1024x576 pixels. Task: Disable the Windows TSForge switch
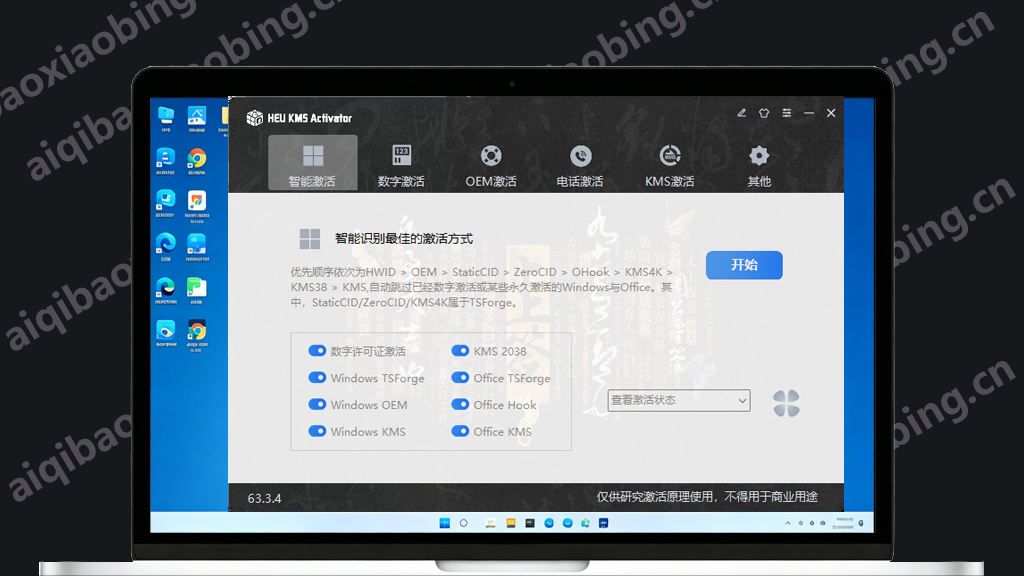(317, 377)
